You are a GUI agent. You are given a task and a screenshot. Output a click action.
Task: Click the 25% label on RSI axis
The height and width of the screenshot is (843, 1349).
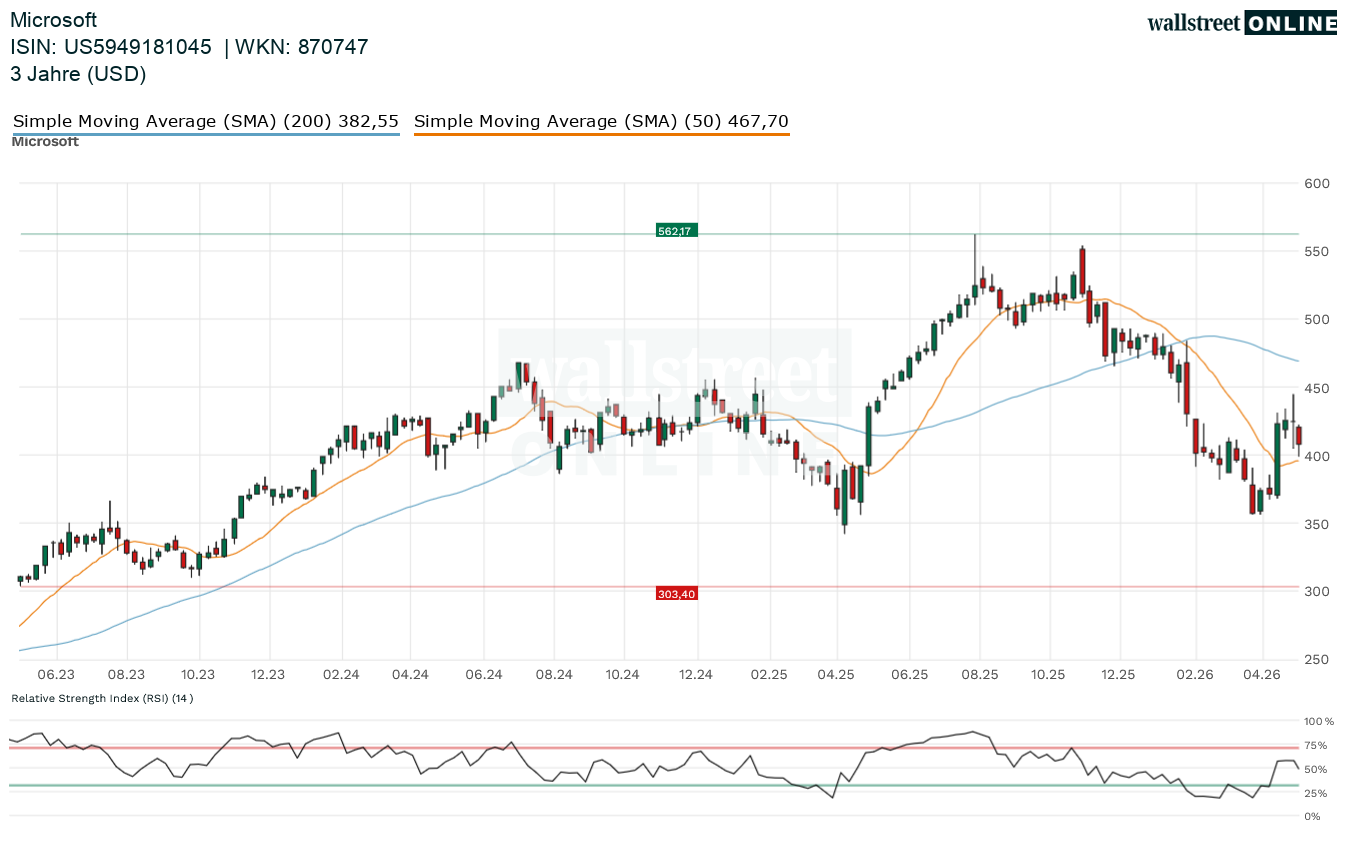1316,793
